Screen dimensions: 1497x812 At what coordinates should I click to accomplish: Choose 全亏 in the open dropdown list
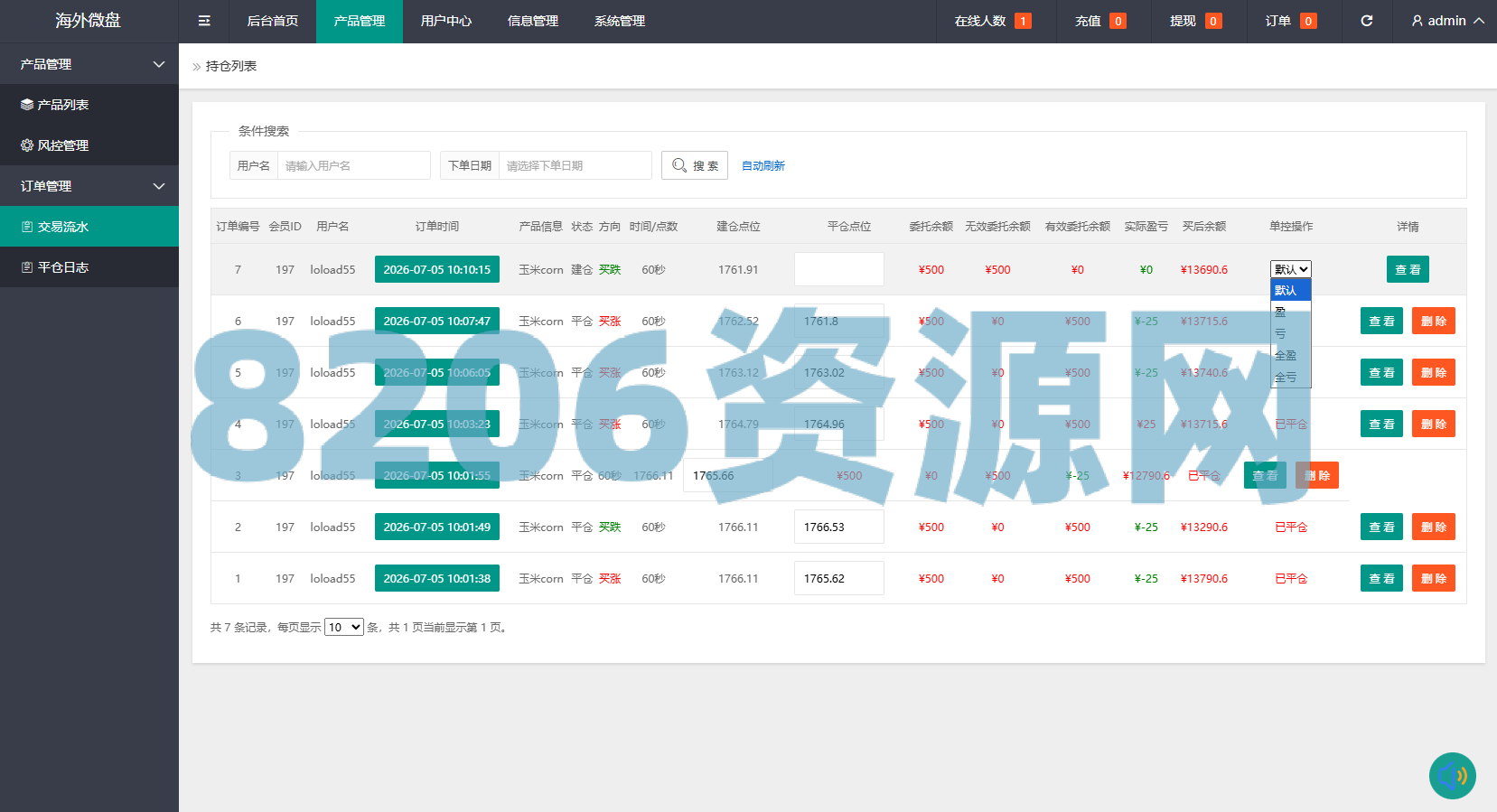click(1291, 377)
